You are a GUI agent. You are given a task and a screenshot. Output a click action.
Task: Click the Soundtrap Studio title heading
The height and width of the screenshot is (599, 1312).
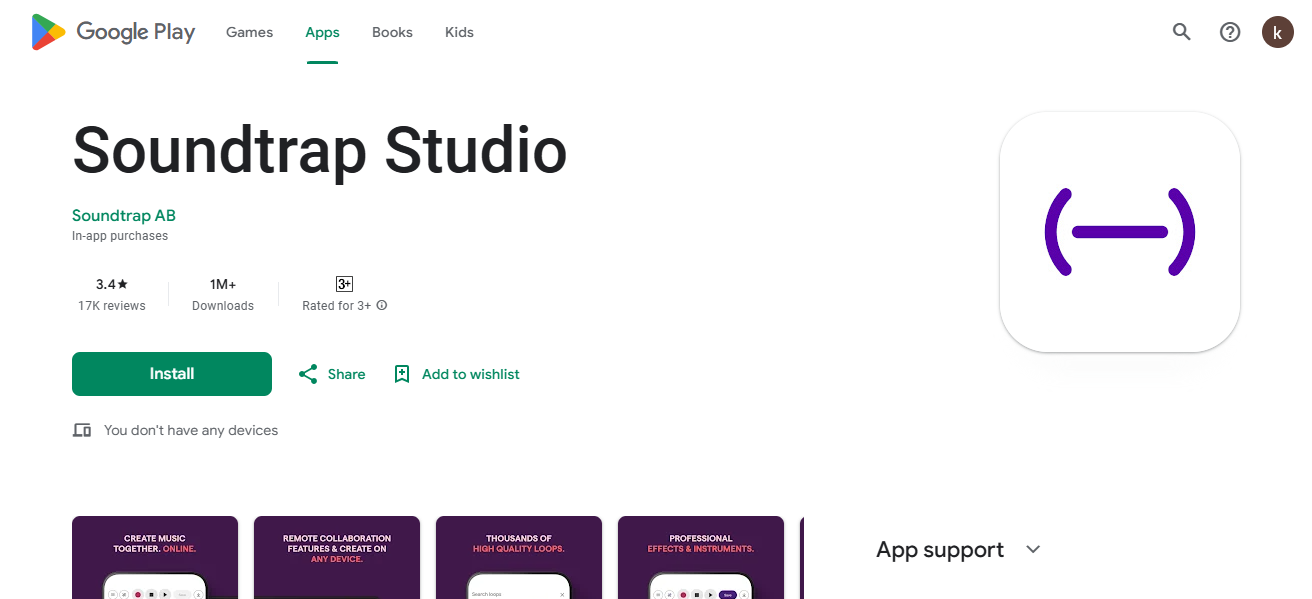[320, 150]
